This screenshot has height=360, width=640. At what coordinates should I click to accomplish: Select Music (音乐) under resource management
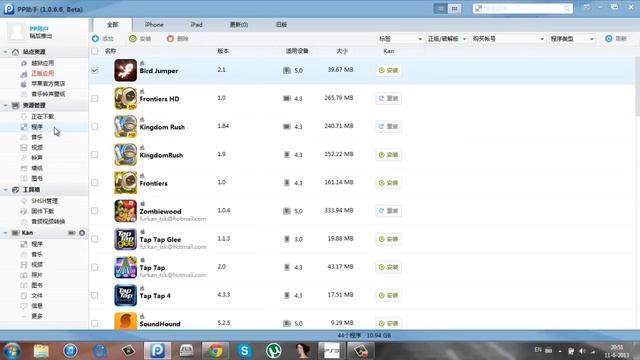point(37,137)
